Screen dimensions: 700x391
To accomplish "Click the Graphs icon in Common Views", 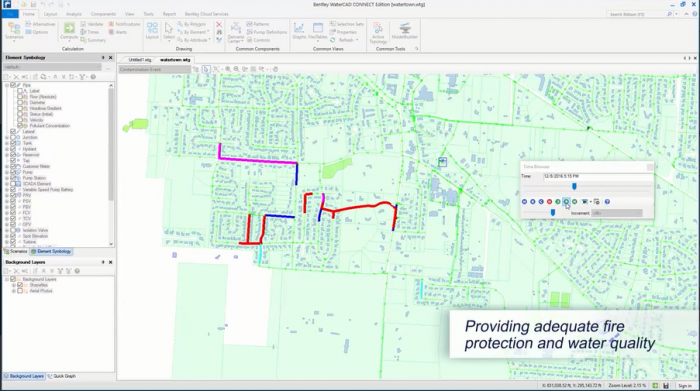I will pos(299,31).
